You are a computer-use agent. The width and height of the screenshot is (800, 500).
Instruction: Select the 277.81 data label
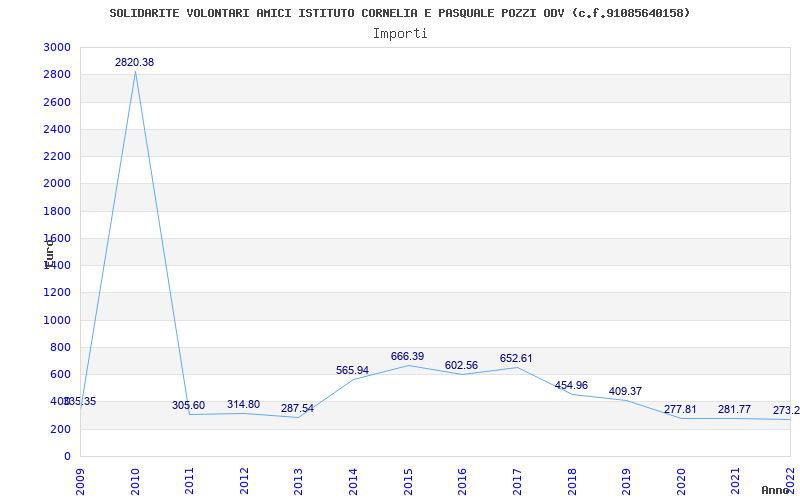(x=680, y=409)
